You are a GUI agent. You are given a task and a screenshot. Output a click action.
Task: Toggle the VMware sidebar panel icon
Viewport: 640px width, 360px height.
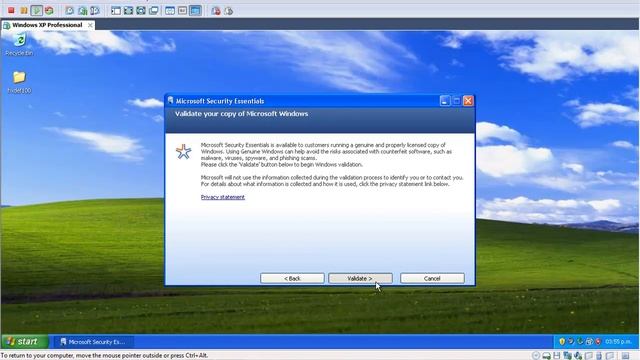point(116,11)
